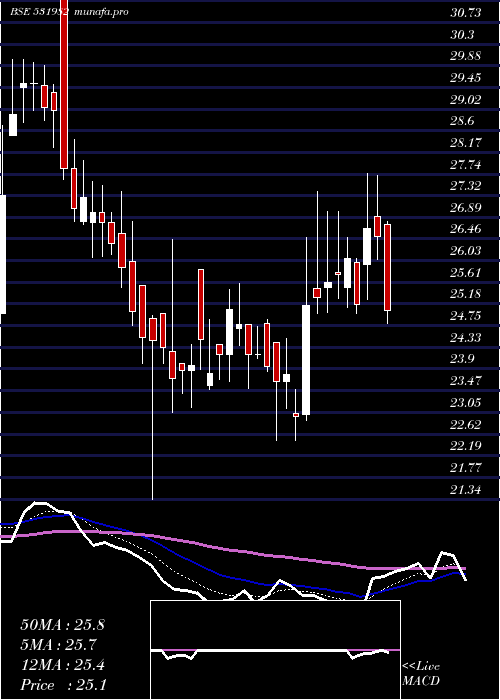
Task: Pick the 29.02 axis value
Action: tap(466, 100)
